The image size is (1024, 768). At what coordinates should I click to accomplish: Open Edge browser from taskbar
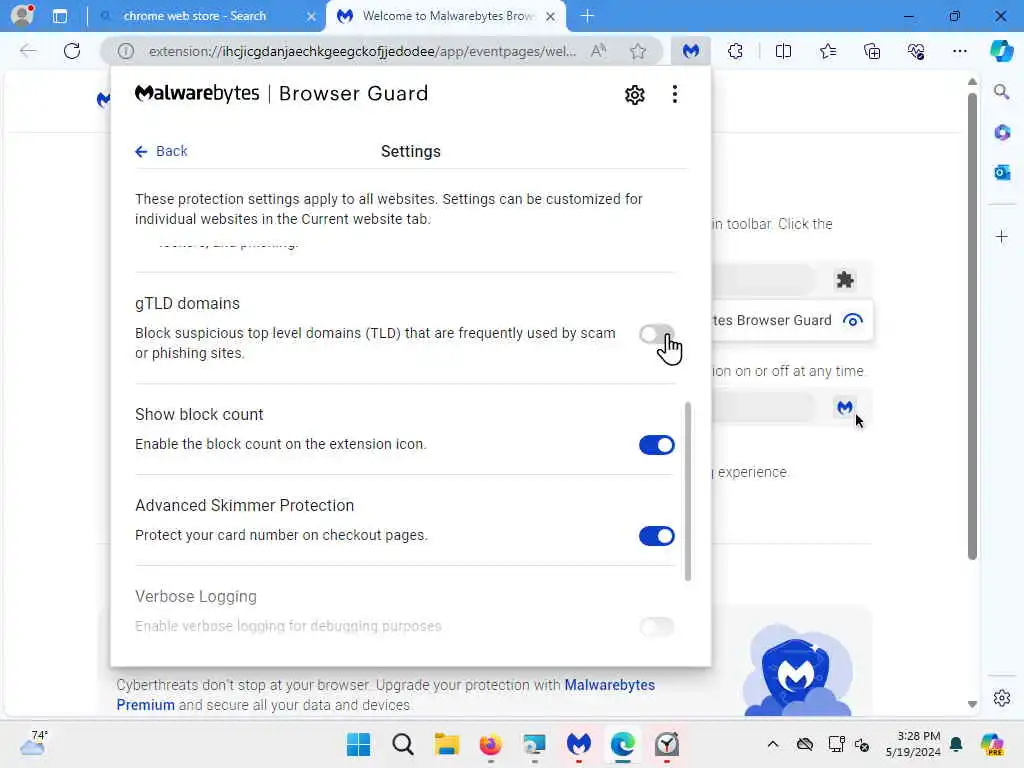(x=622, y=744)
